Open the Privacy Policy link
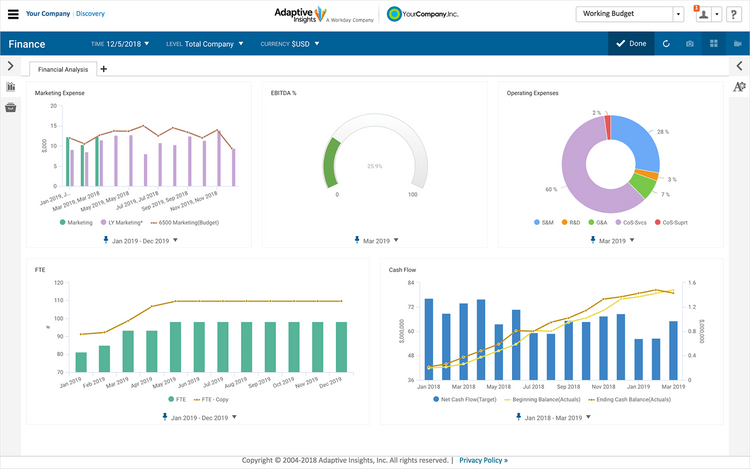The width and height of the screenshot is (750, 469). coord(483,460)
